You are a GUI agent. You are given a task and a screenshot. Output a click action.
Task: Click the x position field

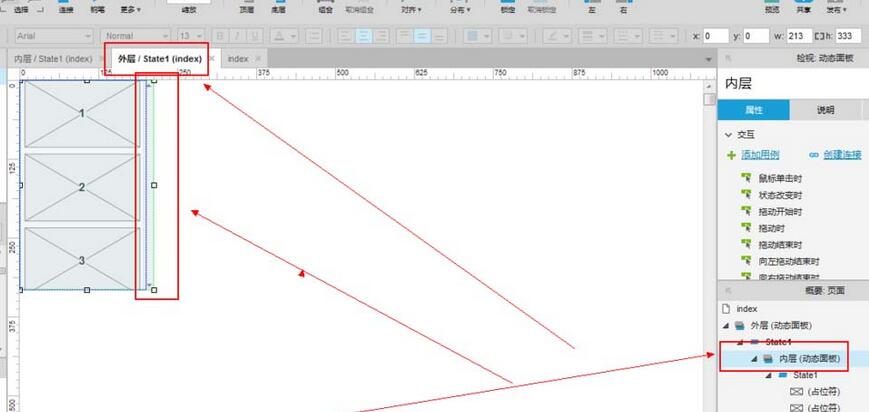coord(715,36)
